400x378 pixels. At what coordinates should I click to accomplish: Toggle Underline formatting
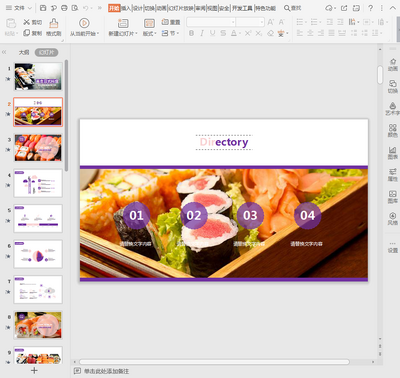tap(213, 33)
